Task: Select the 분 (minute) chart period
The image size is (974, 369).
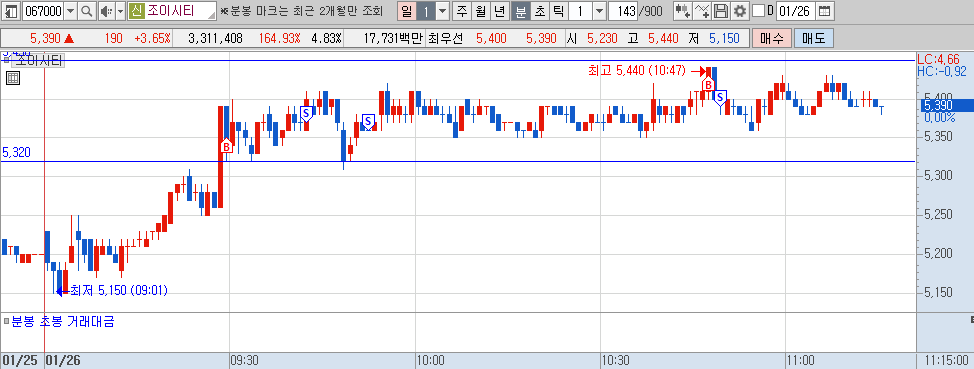Action: (x=521, y=11)
